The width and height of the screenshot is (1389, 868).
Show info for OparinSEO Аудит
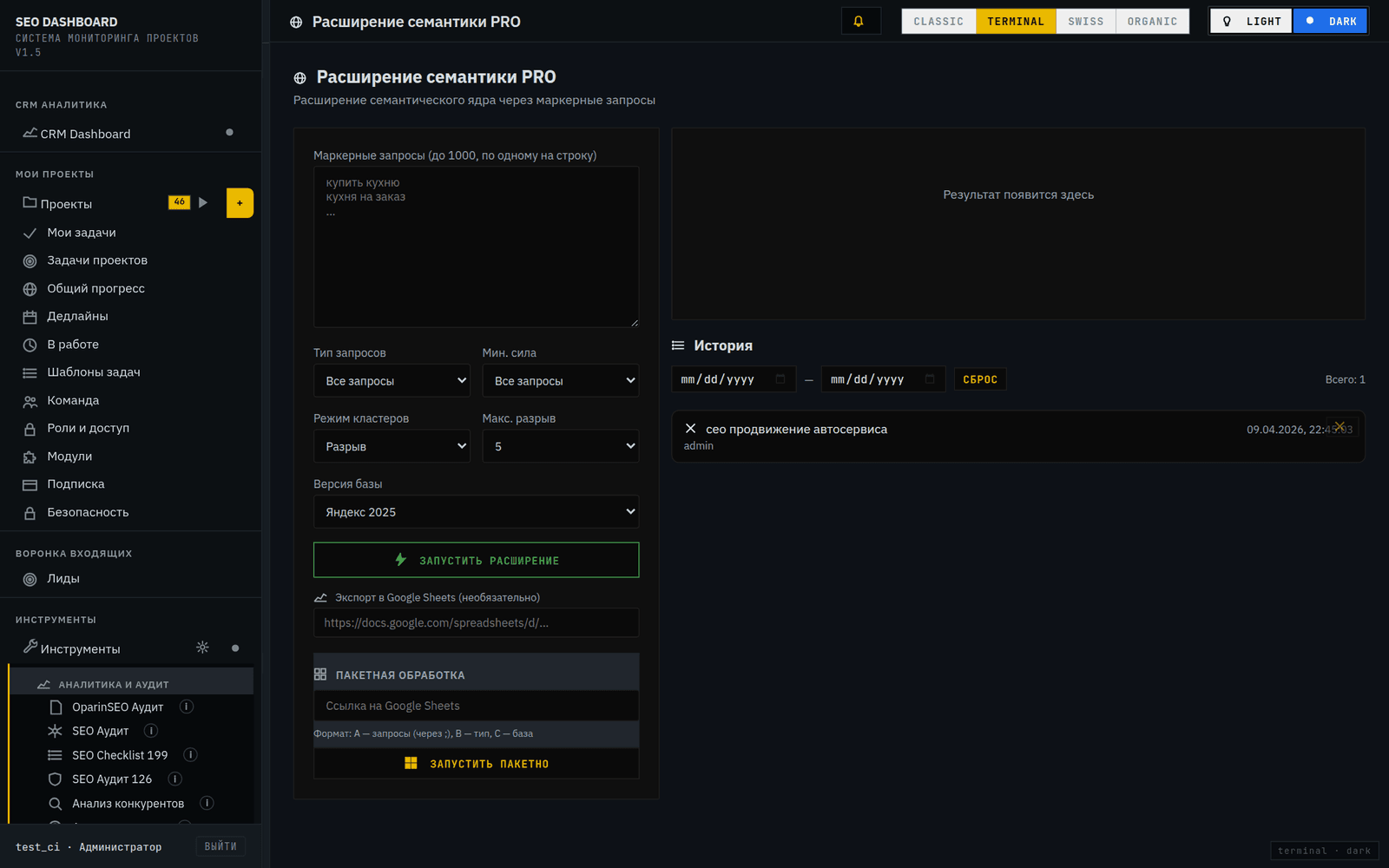point(186,707)
